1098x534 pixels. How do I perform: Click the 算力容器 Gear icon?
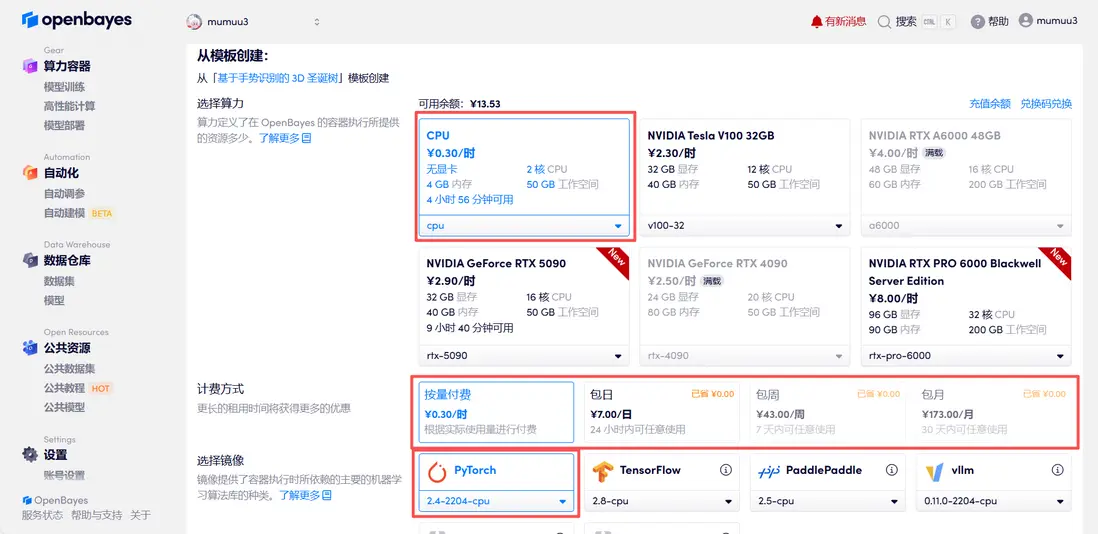(x=29, y=66)
